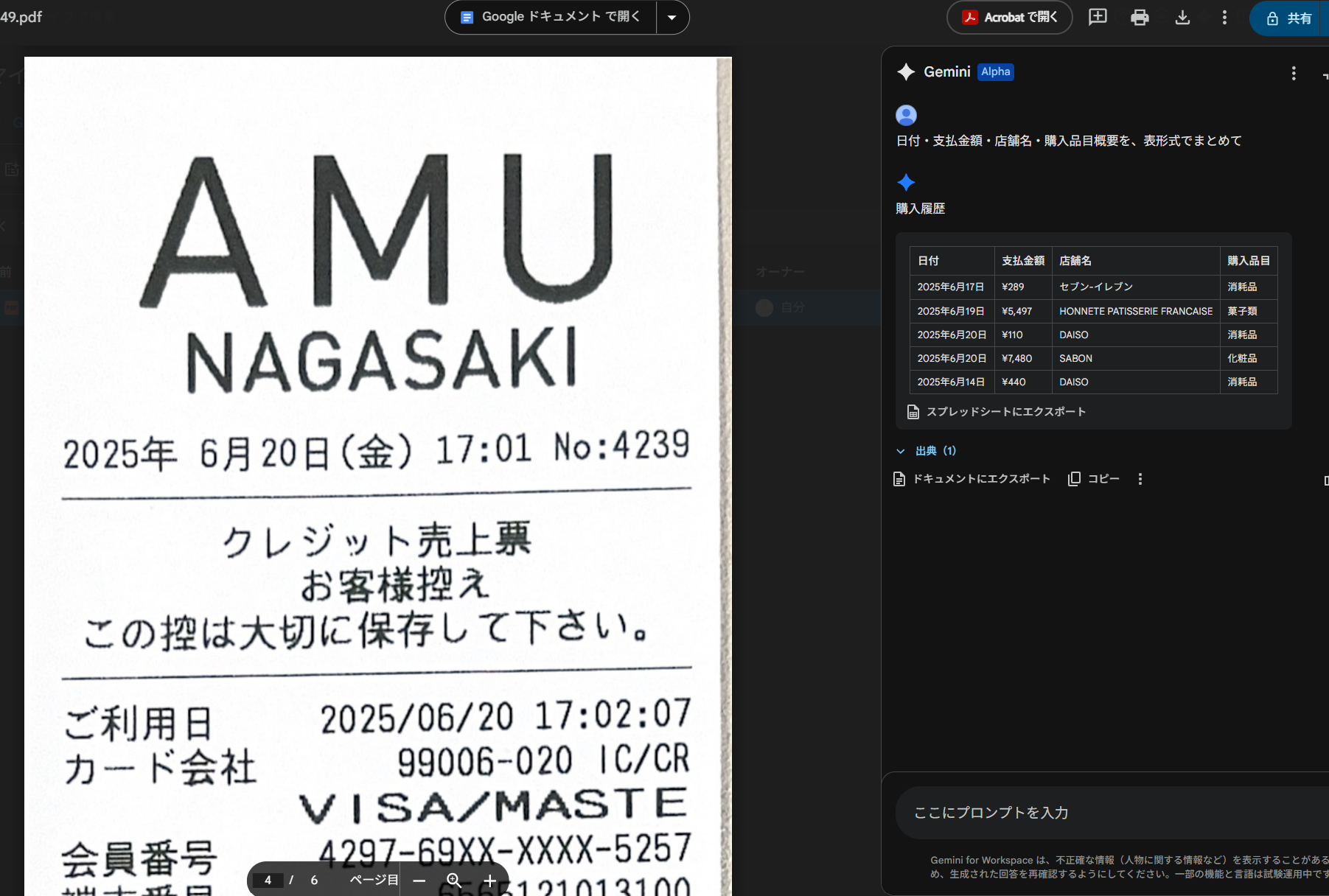Screen dimensions: 1329x896
Task: Select the セブン-イレブン store cell
Action: click(x=1136, y=287)
